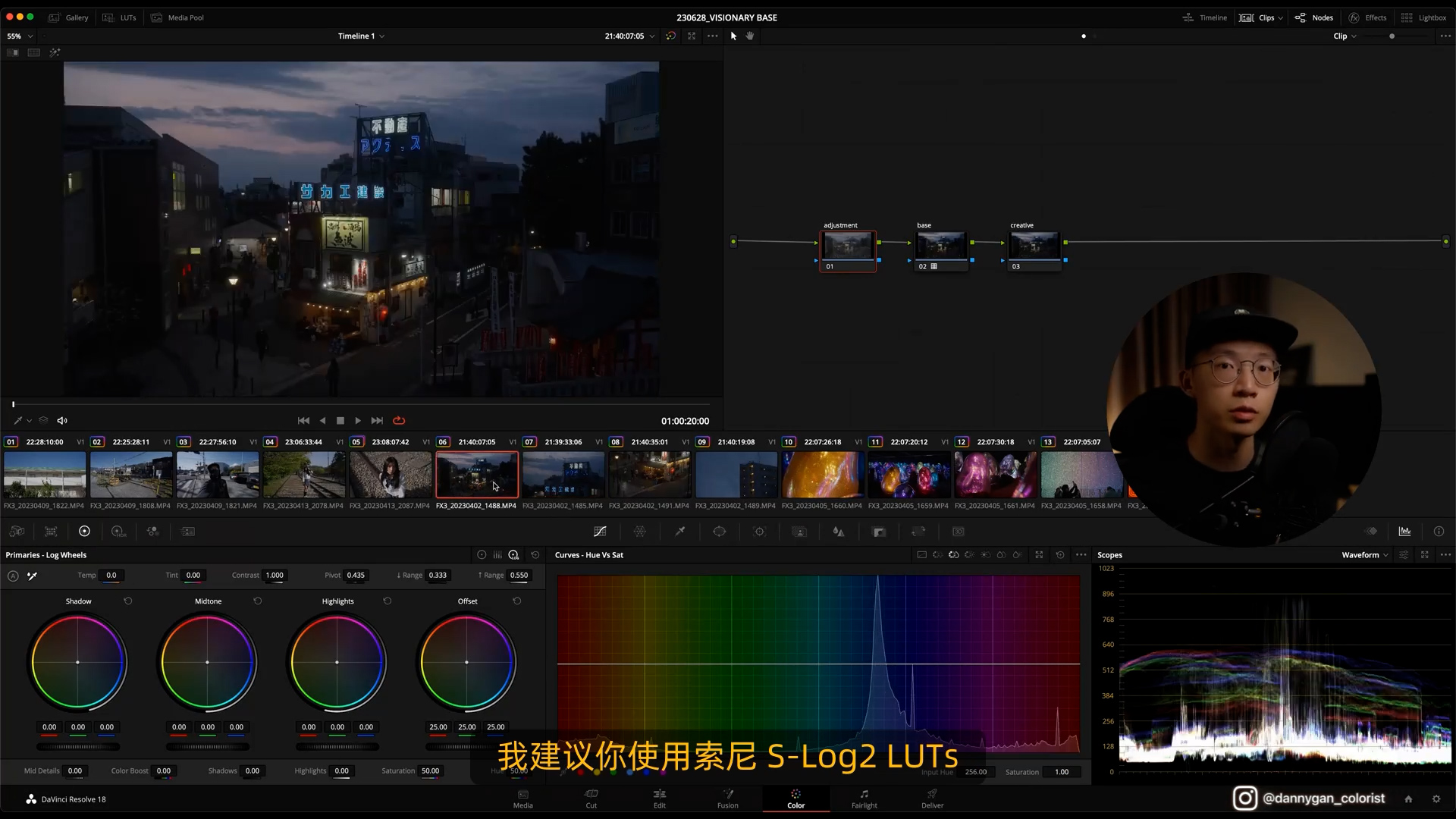Open the Qualifier eyedropper palette

[x=680, y=532]
